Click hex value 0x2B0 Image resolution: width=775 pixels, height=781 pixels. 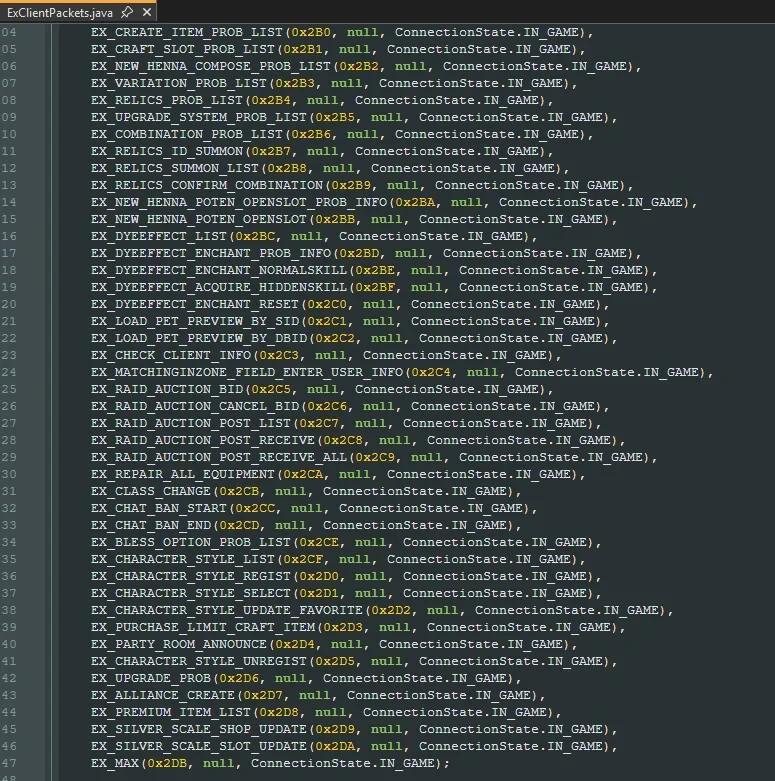tap(311, 32)
